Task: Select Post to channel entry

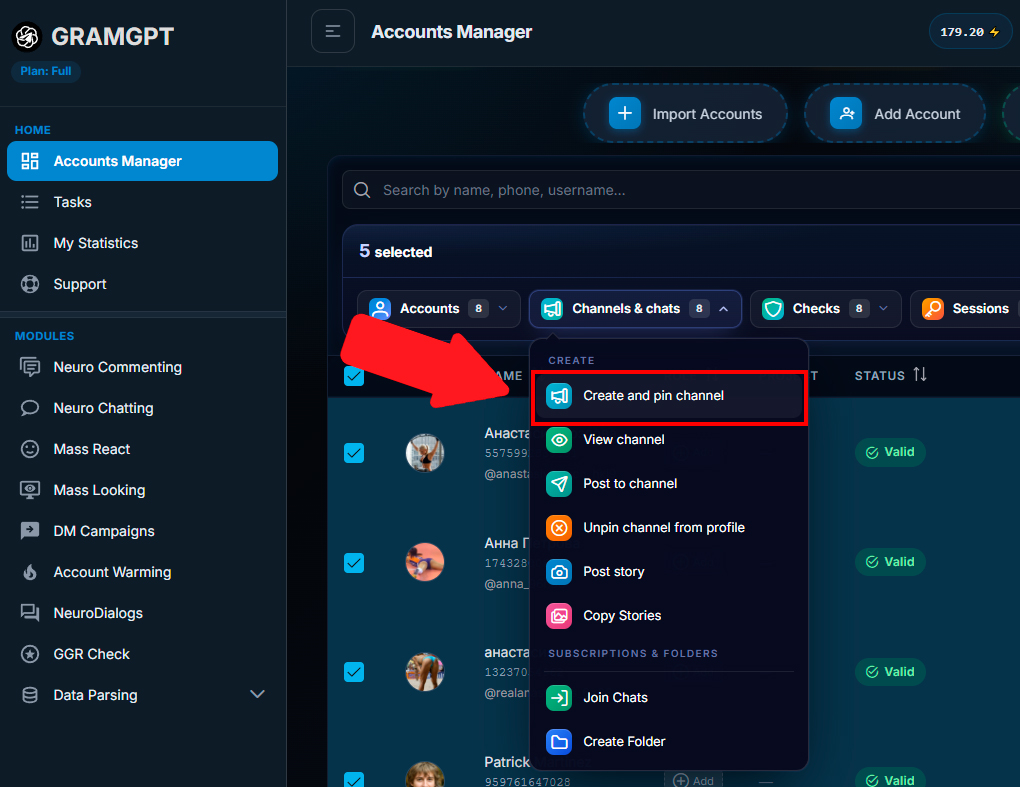Action: click(669, 484)
